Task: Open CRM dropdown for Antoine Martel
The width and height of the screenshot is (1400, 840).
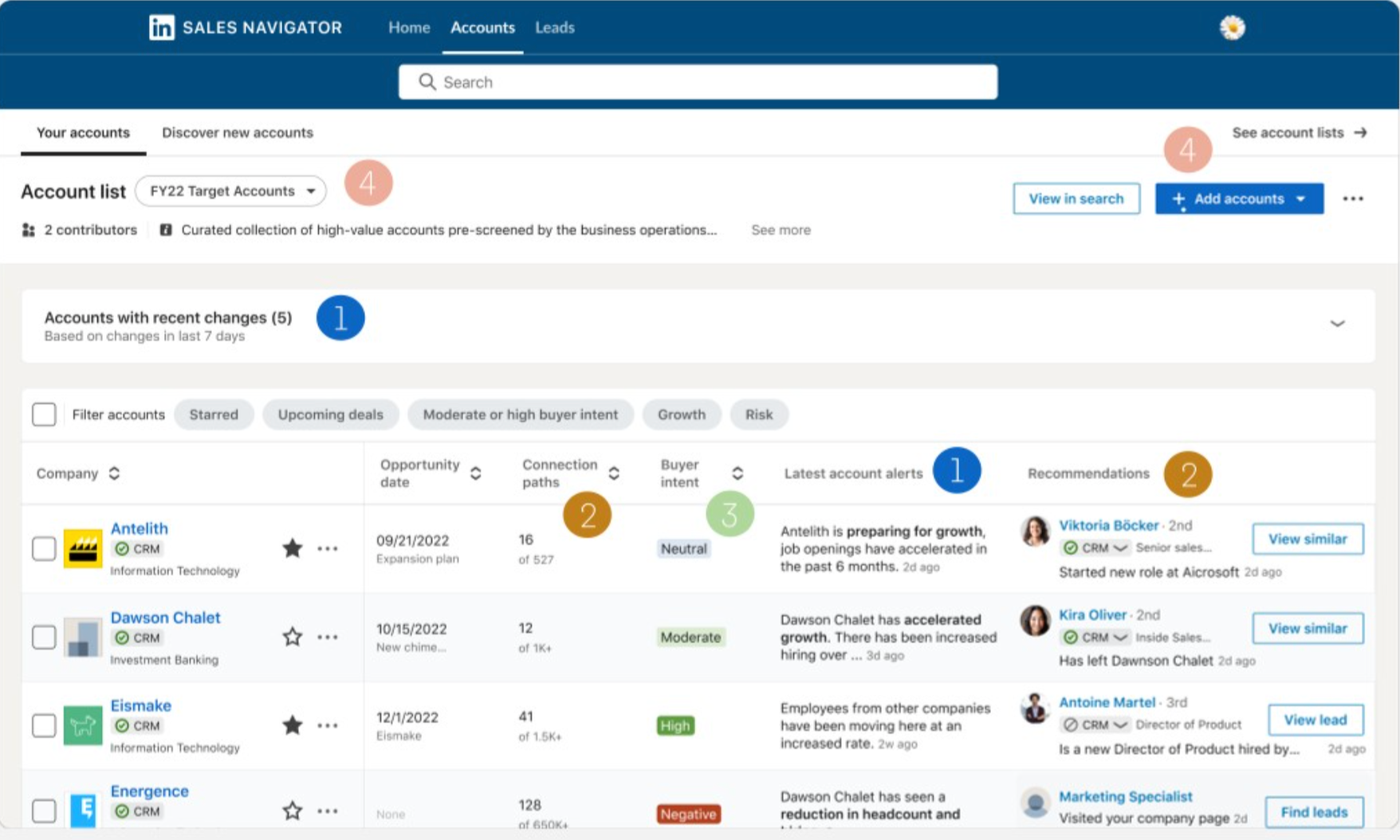Action: tap(1120, 724)
